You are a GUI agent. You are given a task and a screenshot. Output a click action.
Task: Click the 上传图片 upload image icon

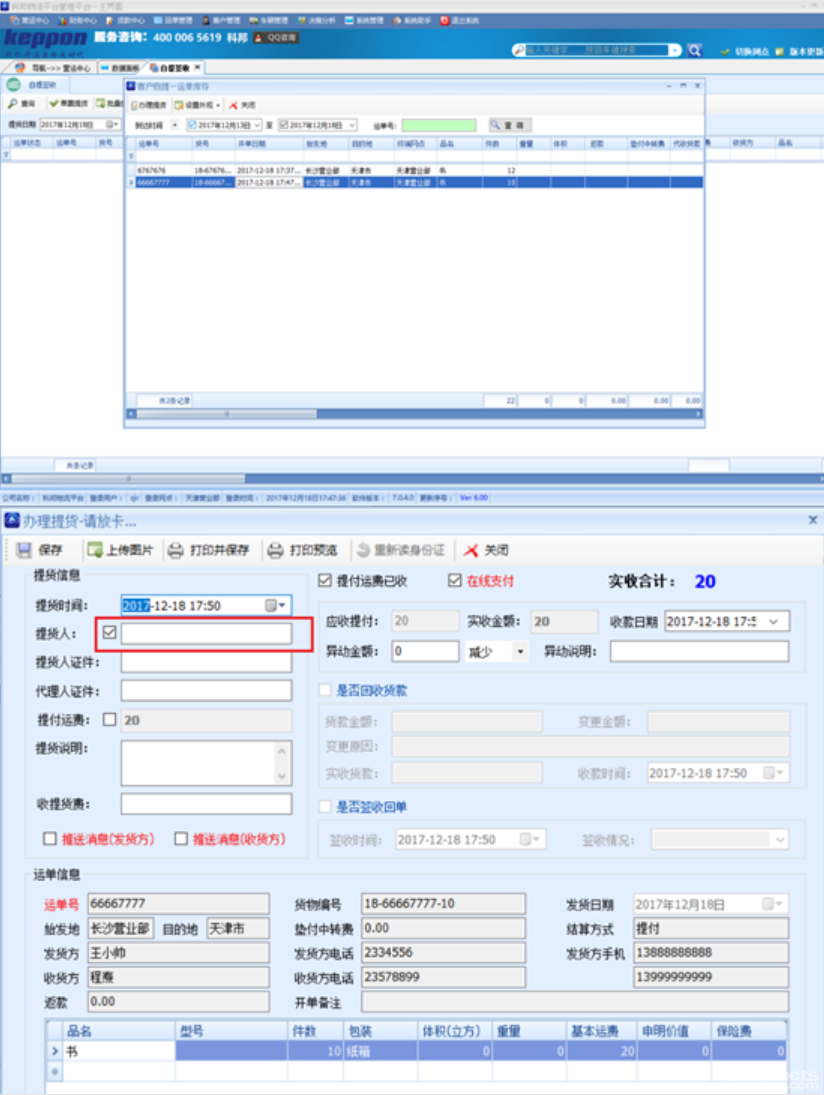(x=96, y=550)
